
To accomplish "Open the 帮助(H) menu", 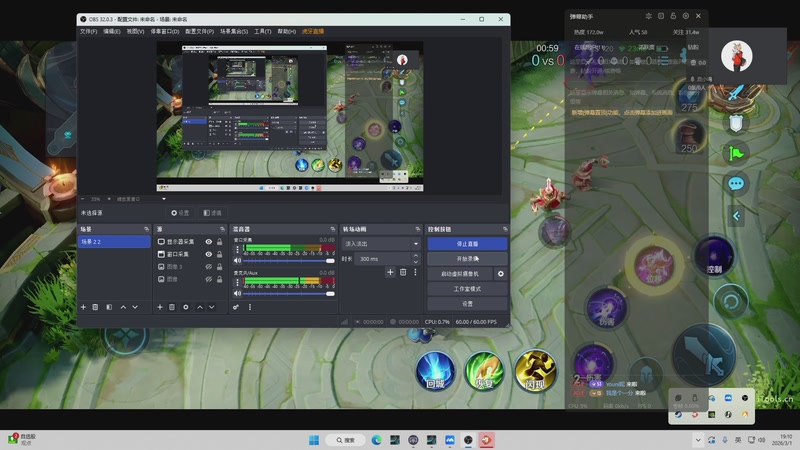I will [286, 32].
